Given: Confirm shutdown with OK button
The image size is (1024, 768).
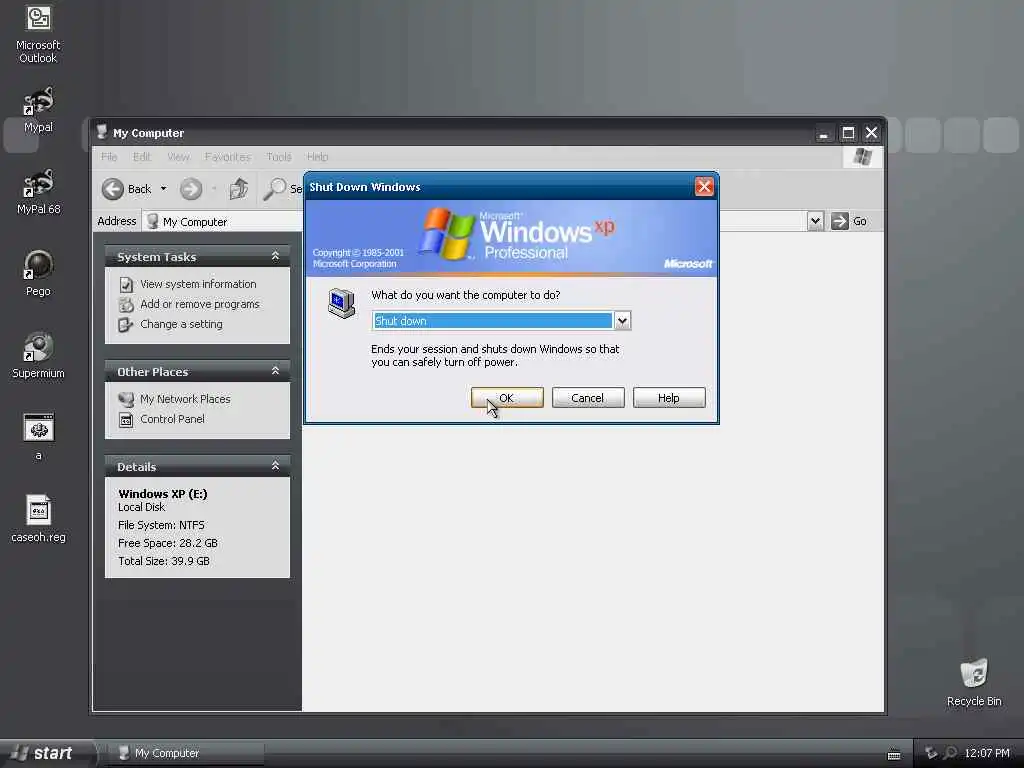Looking at the screenshot, I should coord(507,398).
